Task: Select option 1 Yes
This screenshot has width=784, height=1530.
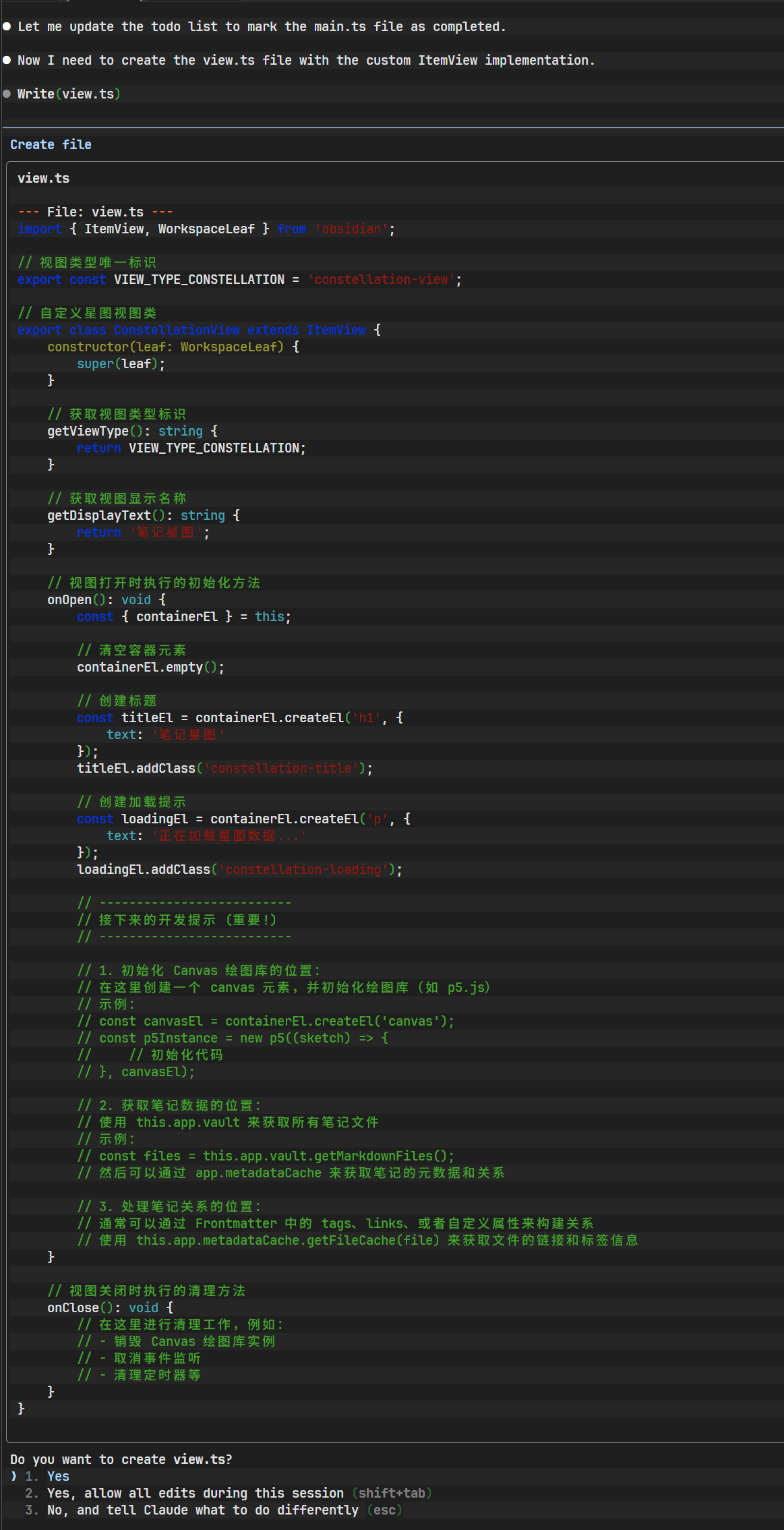Action: (47, 1476)
